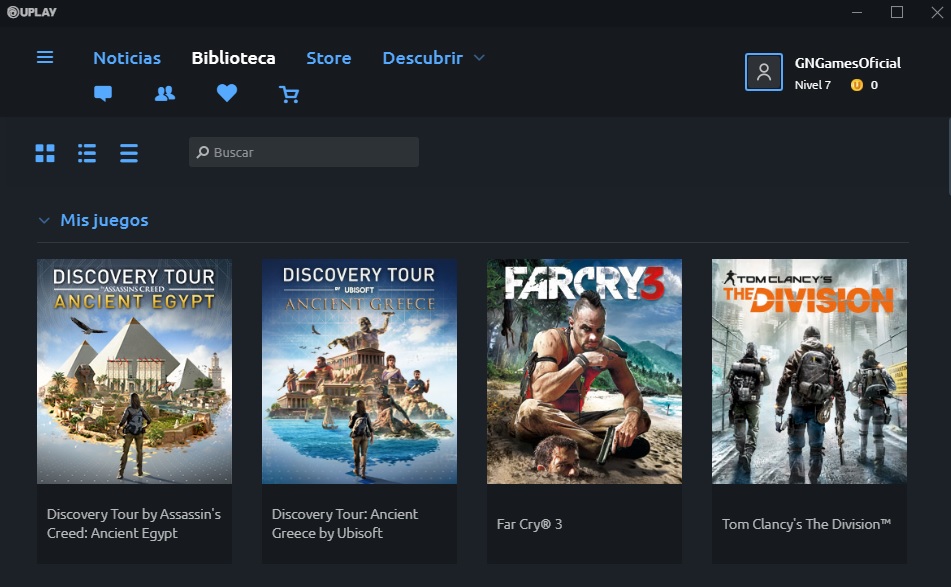Open the user avatar profile

click(x=764, y=72)
